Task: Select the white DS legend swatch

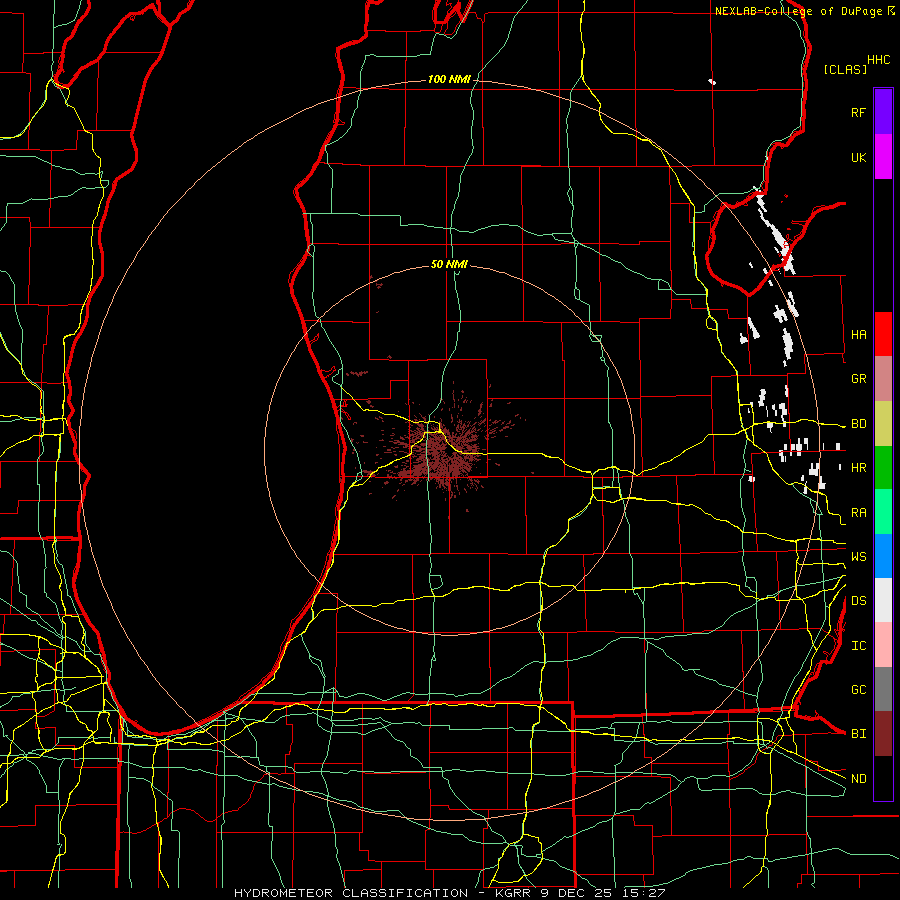Action: (x=883, y=600)
